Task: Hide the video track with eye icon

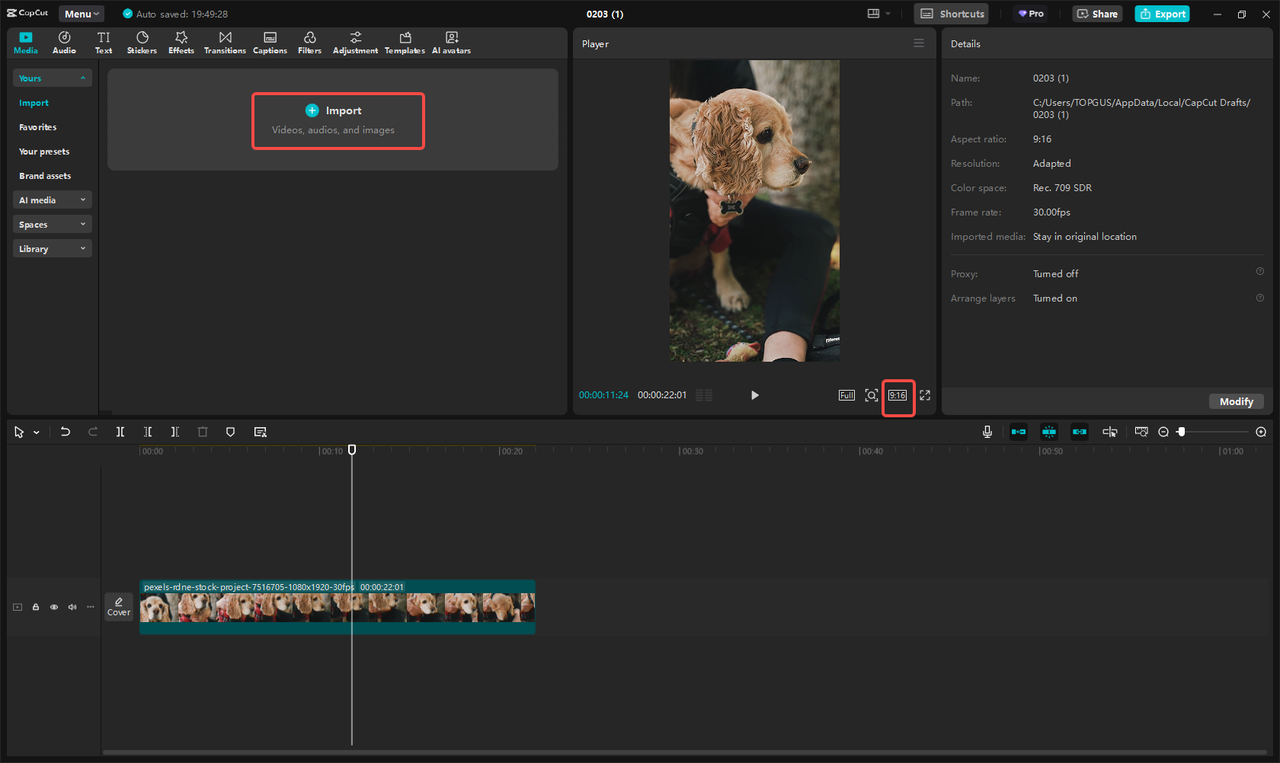Action: pos(54,607)
